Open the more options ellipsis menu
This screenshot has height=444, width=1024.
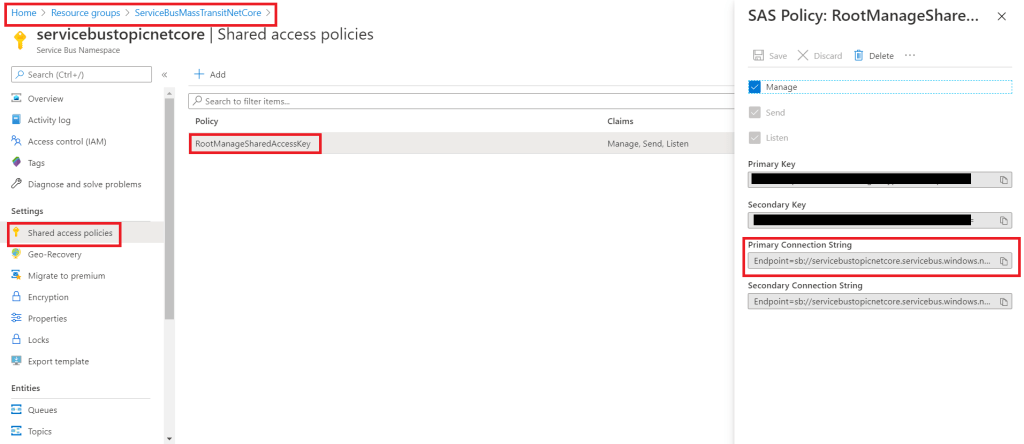point(910,56)
